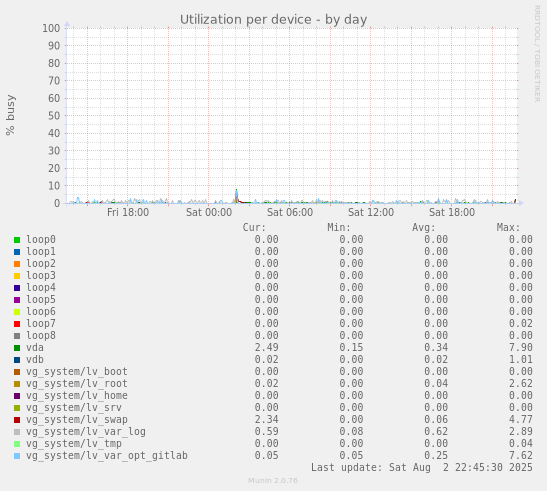Click the 'vg_system/lv_var_log' legend label
The image size is (547, 491).
[86, 432]
